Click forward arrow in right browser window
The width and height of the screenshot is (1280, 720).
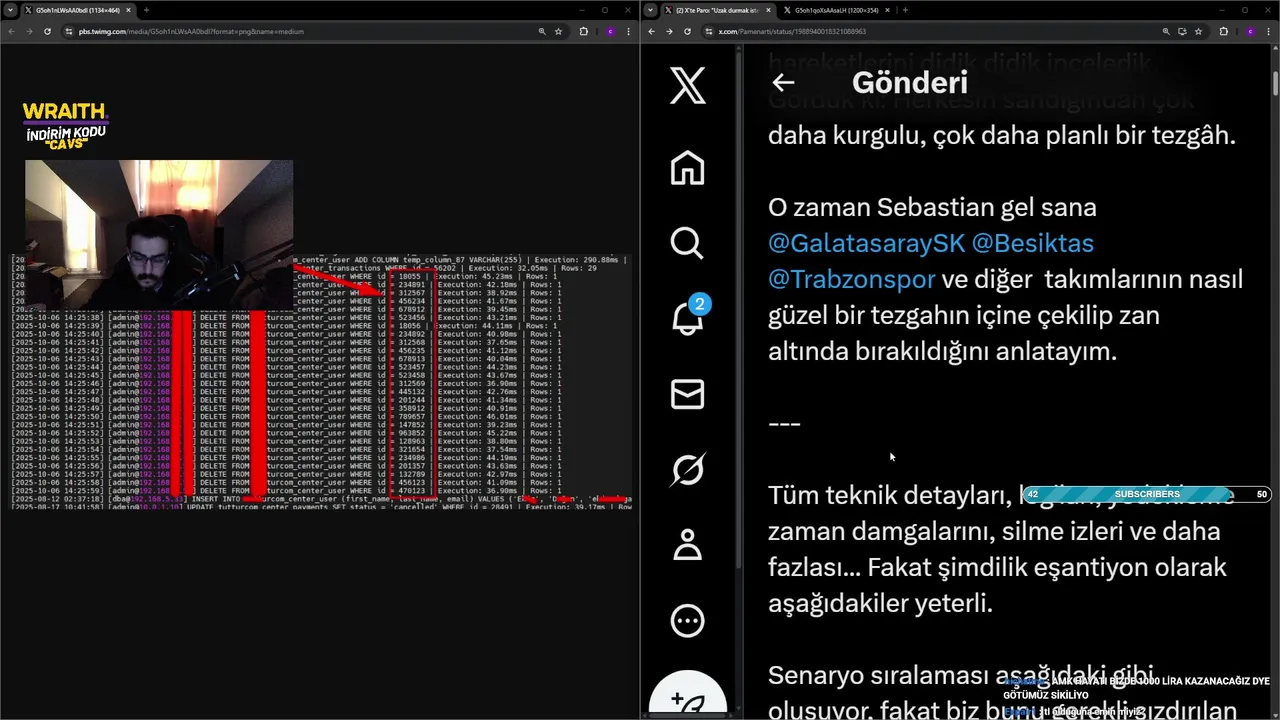pyautogui.click(x=669, y=31)
